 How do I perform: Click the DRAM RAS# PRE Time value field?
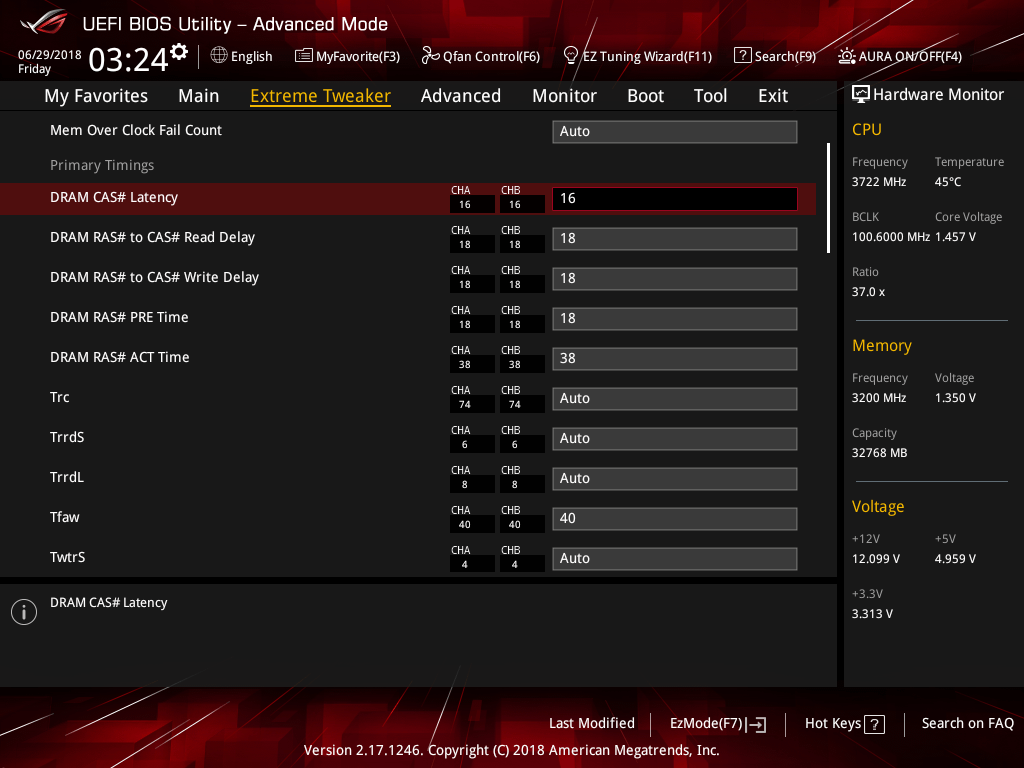[x=675, y=319]
